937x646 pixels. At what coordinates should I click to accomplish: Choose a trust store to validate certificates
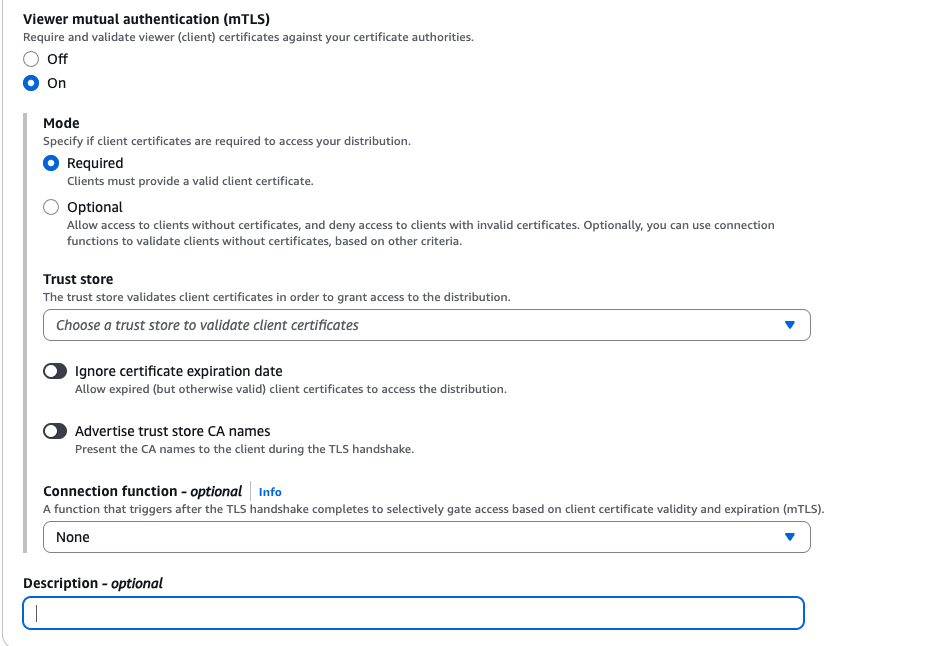pyautogui.click(x=426, y=324)
